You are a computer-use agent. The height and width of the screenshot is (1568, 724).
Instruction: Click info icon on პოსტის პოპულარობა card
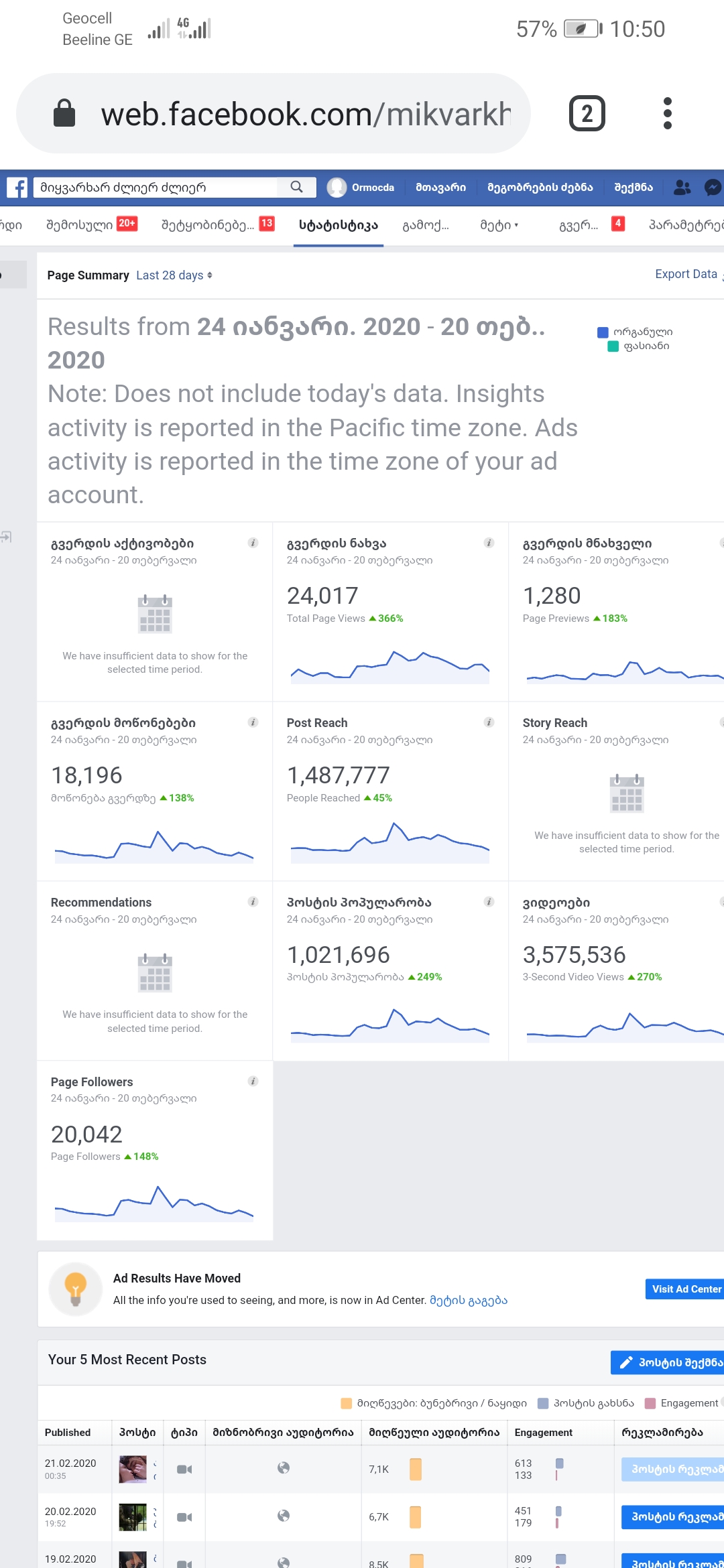point(489,902)
